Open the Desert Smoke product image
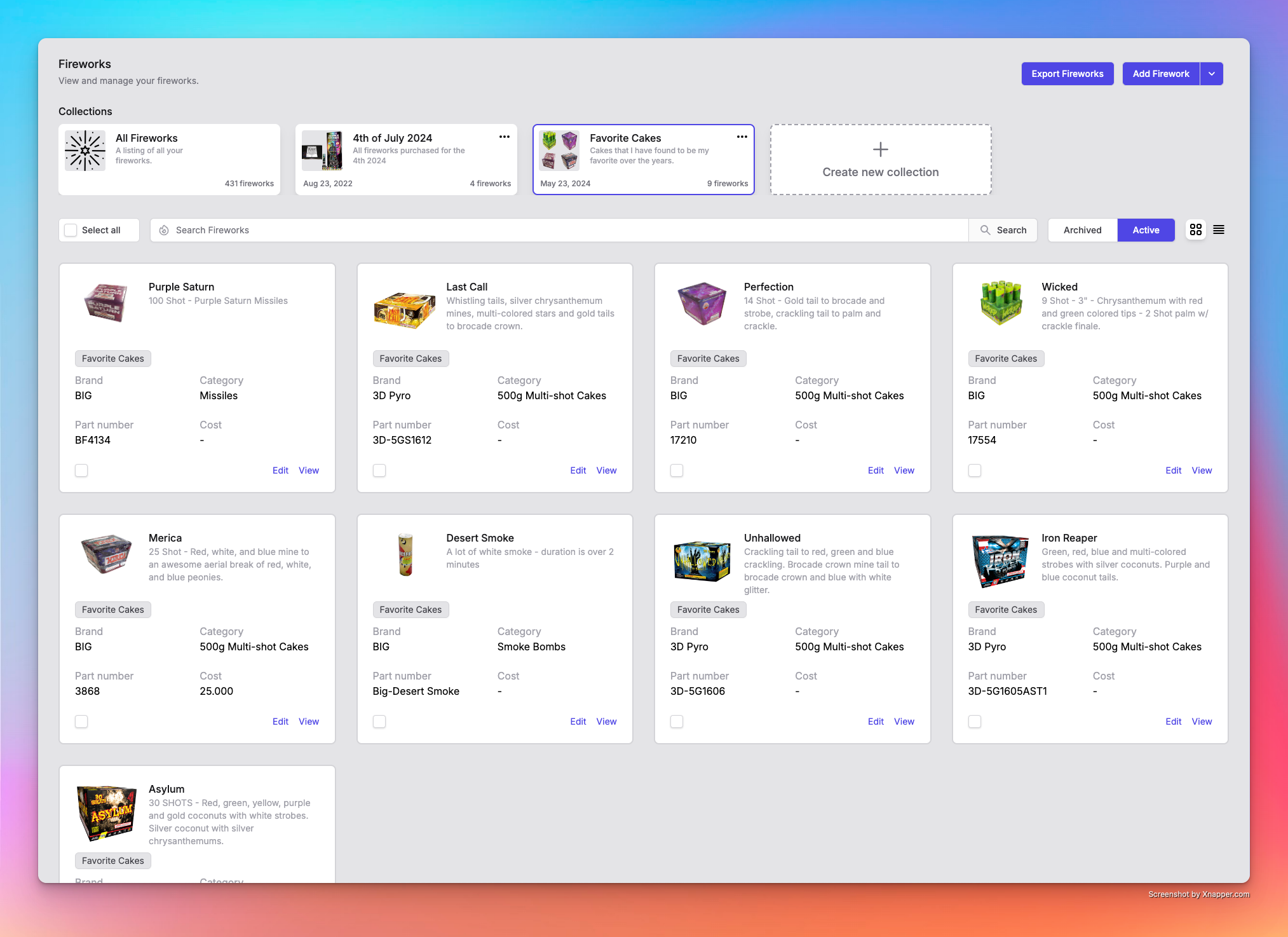1288x937 pixels. click(x=405, y=554)
